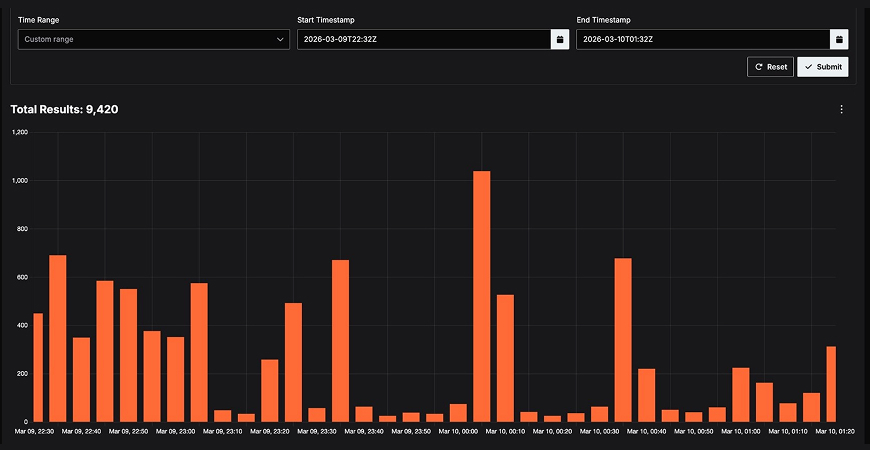Click the End Timestamp input field
870x450 pixels.
tap(703, 39)
